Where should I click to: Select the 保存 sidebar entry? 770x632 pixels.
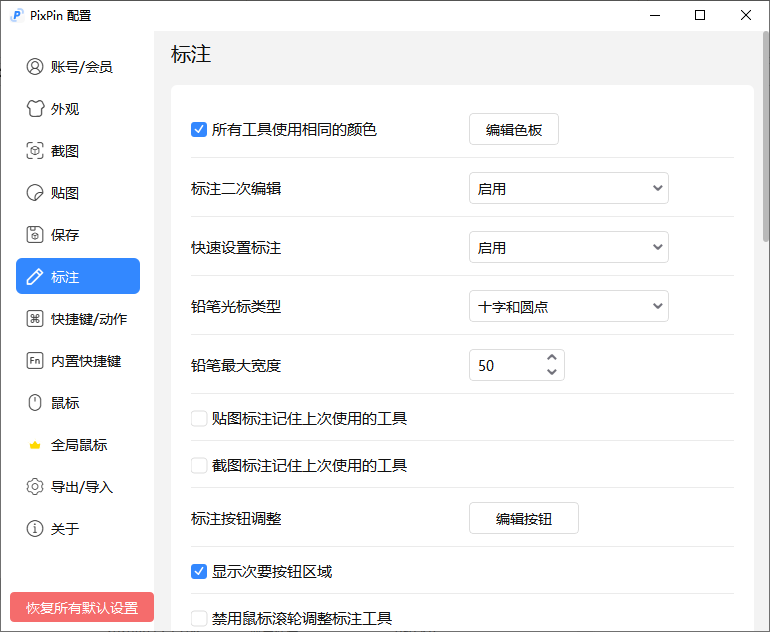(x=78, y=235)
